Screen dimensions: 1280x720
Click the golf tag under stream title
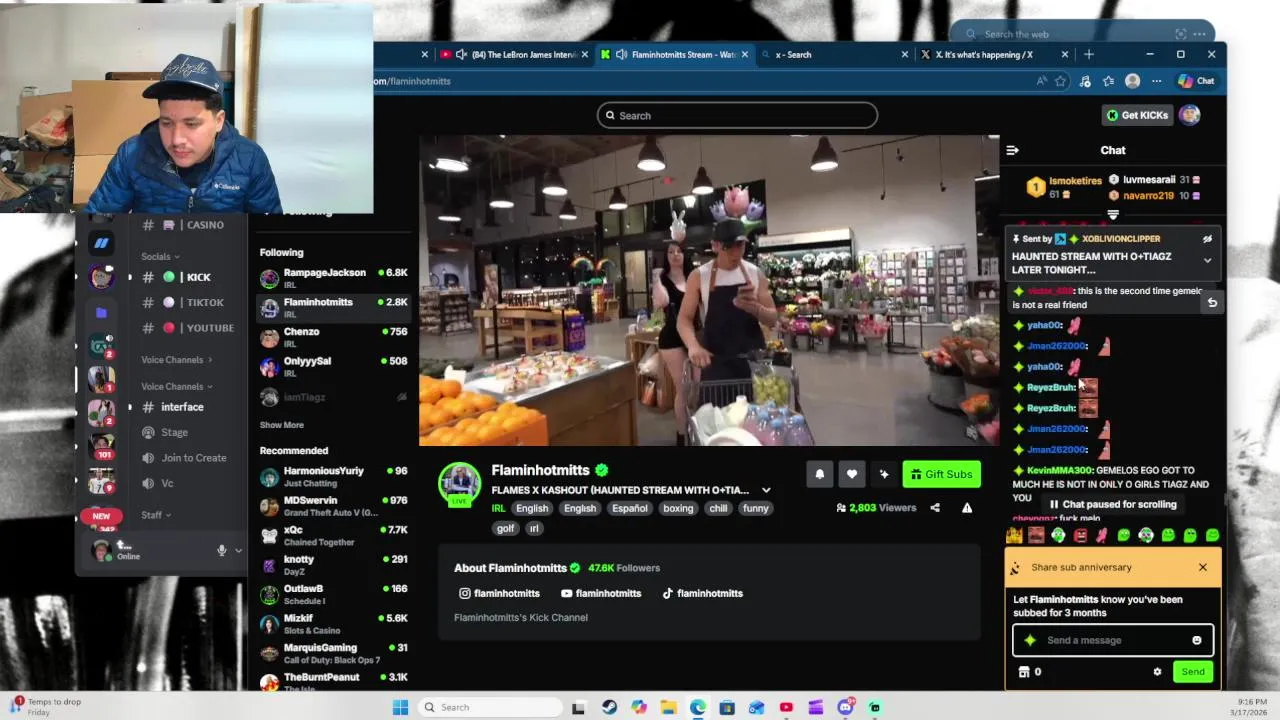[505, 528]
